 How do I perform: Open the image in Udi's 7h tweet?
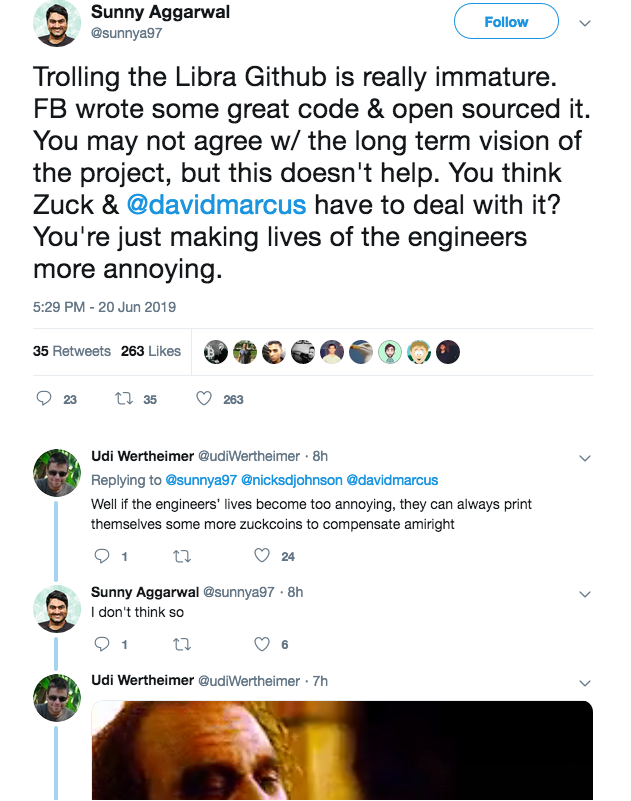coord(342,750)
